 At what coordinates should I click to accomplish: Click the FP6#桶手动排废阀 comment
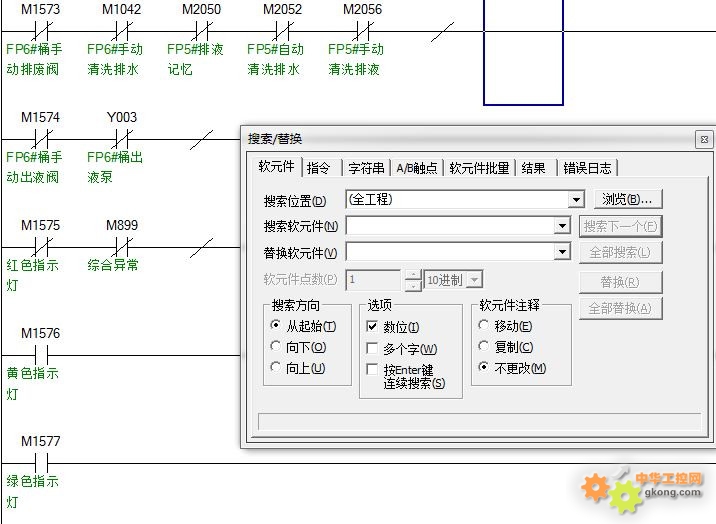tap(34, 59)
